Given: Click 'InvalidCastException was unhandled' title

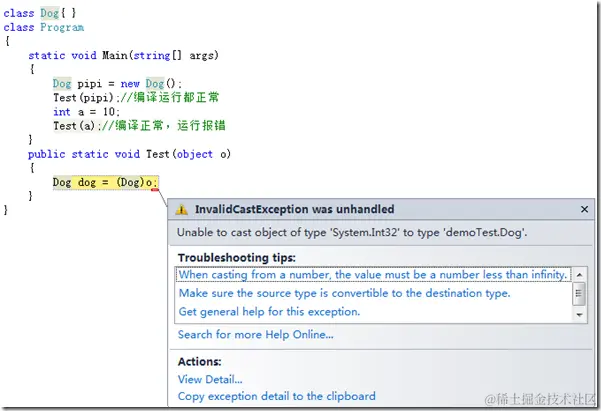Looking at the screenshot, I should point(294,209).
